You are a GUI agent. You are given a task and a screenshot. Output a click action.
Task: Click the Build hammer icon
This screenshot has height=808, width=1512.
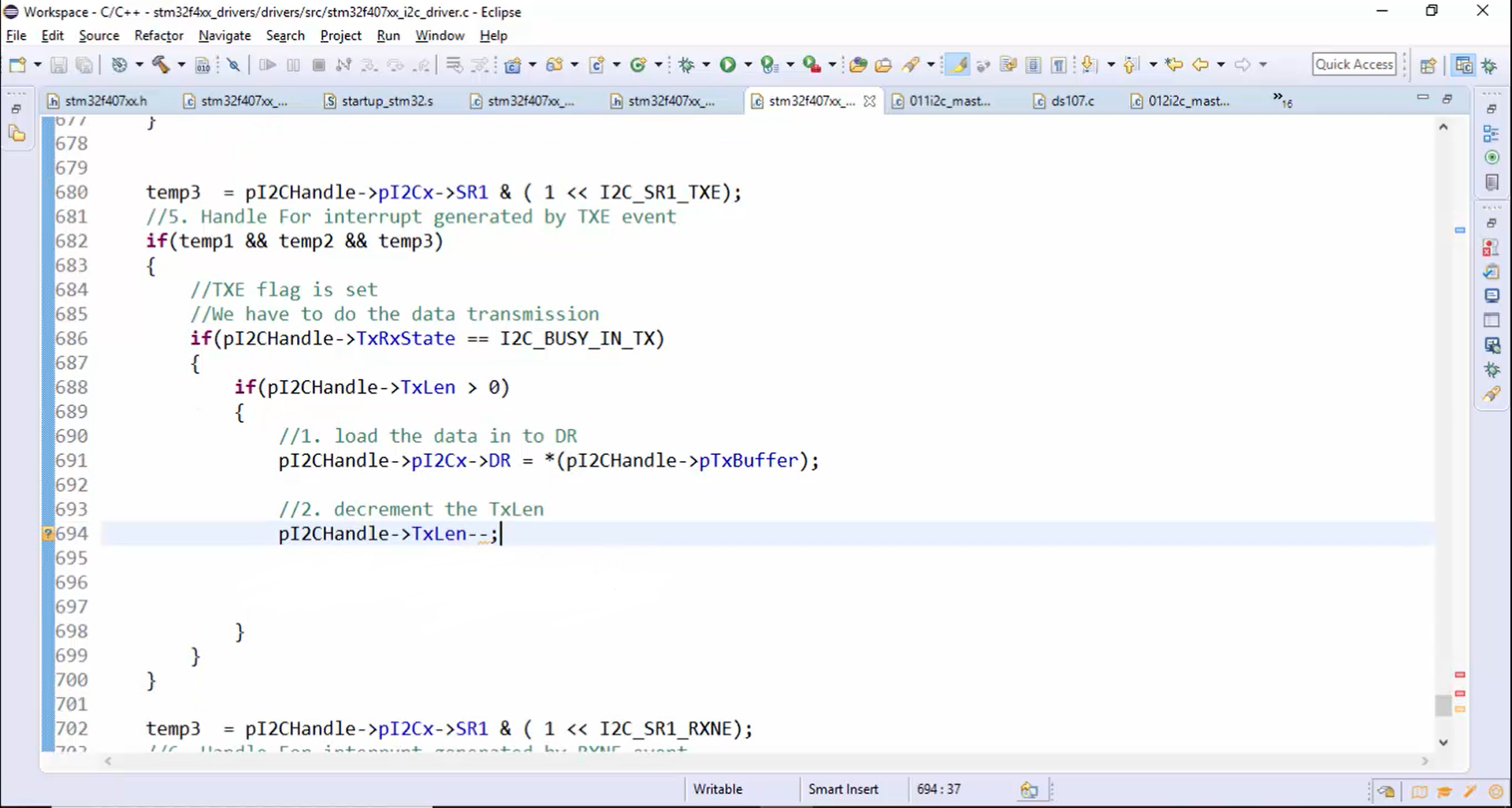161,65
